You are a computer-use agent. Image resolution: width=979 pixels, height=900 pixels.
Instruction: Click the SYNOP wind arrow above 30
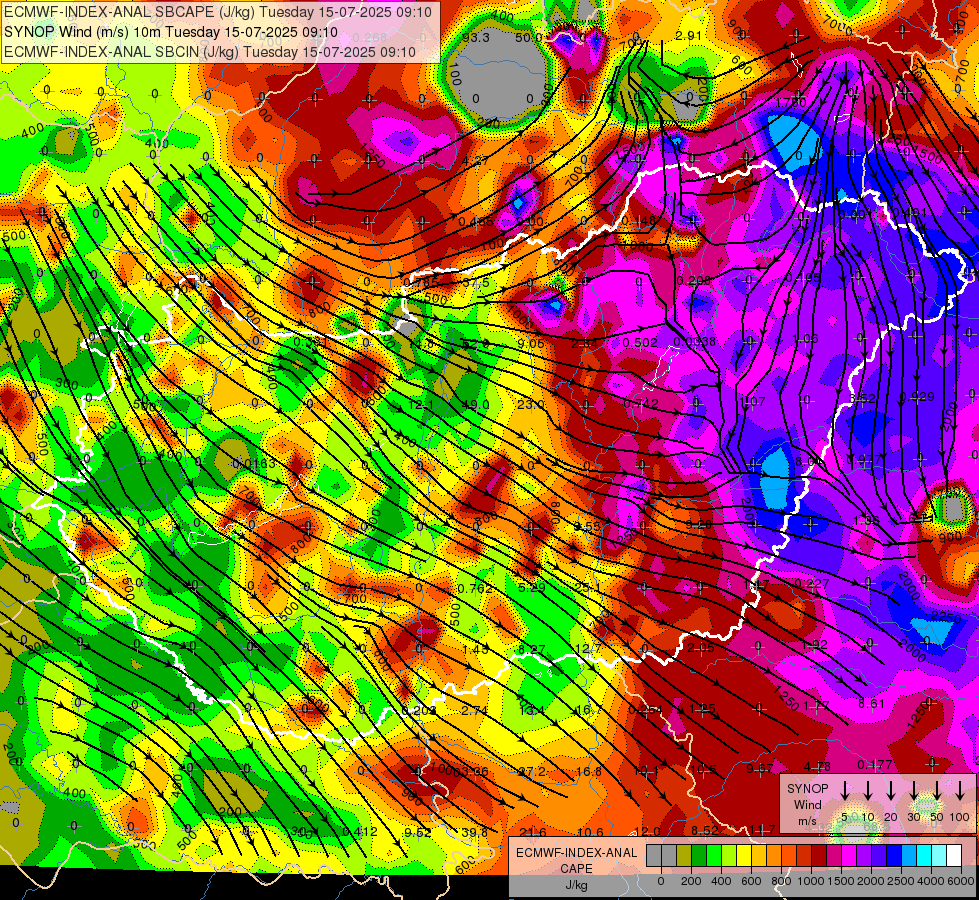pos(913,791)
